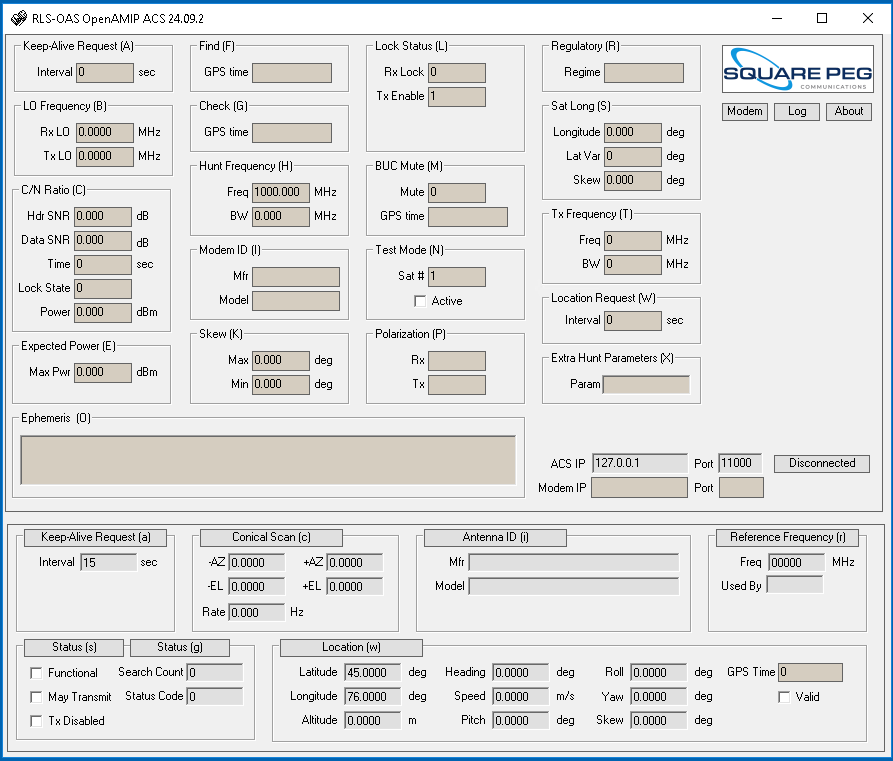The image size is (893, 761).
Task: Click the Rx Lock field
Action: click(457, 72)
